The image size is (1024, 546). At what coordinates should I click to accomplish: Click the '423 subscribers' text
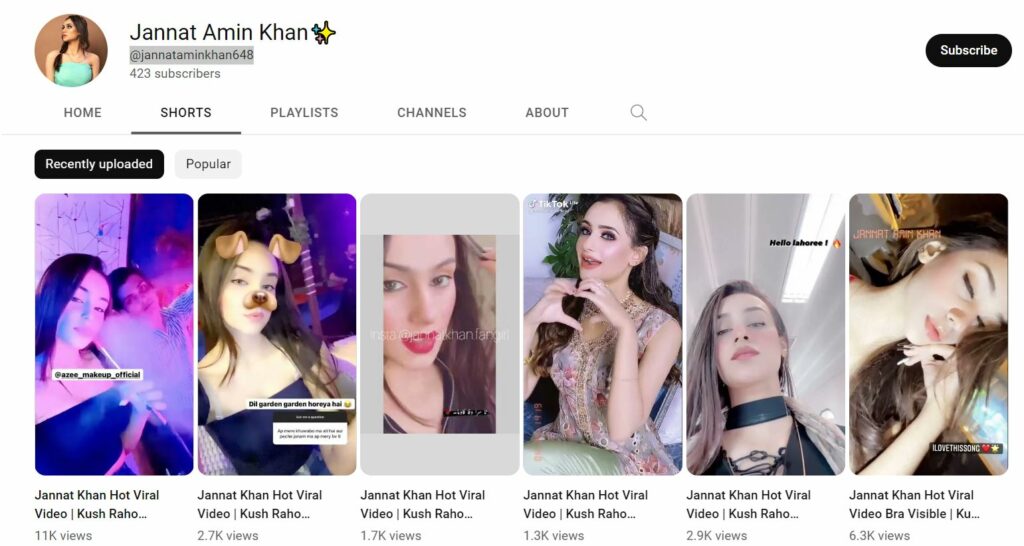(x=175, y=74)
